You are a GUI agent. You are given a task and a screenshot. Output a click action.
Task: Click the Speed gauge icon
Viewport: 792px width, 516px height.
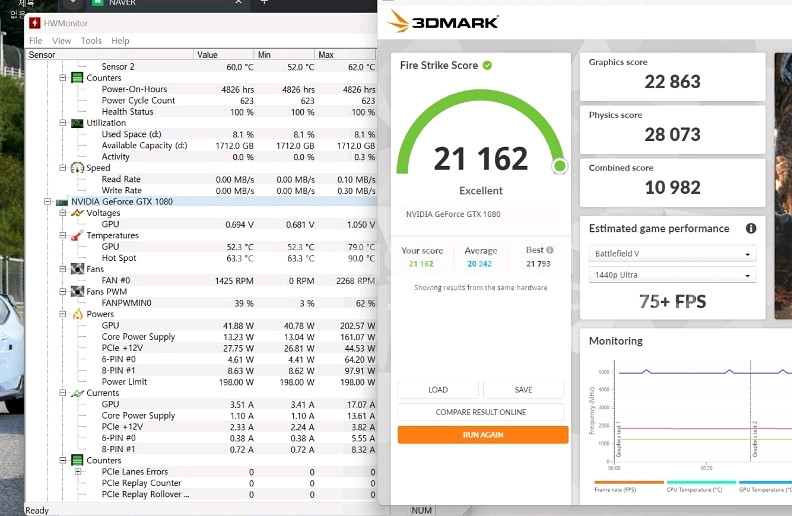[77, 168]
